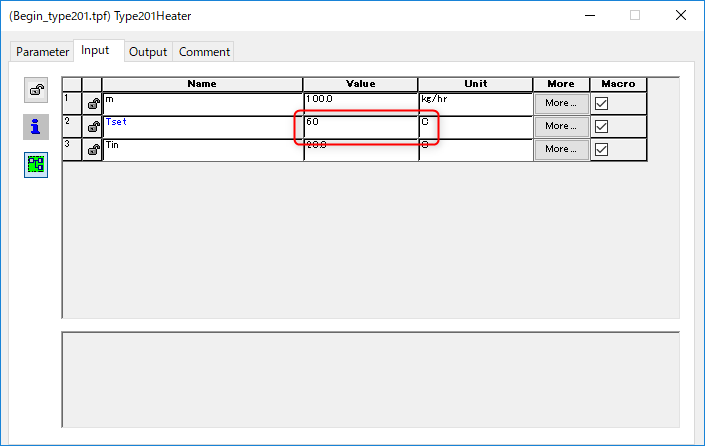Uncheck the Macro checkbox for m
The image size is (705, 446).
[602, 103]
